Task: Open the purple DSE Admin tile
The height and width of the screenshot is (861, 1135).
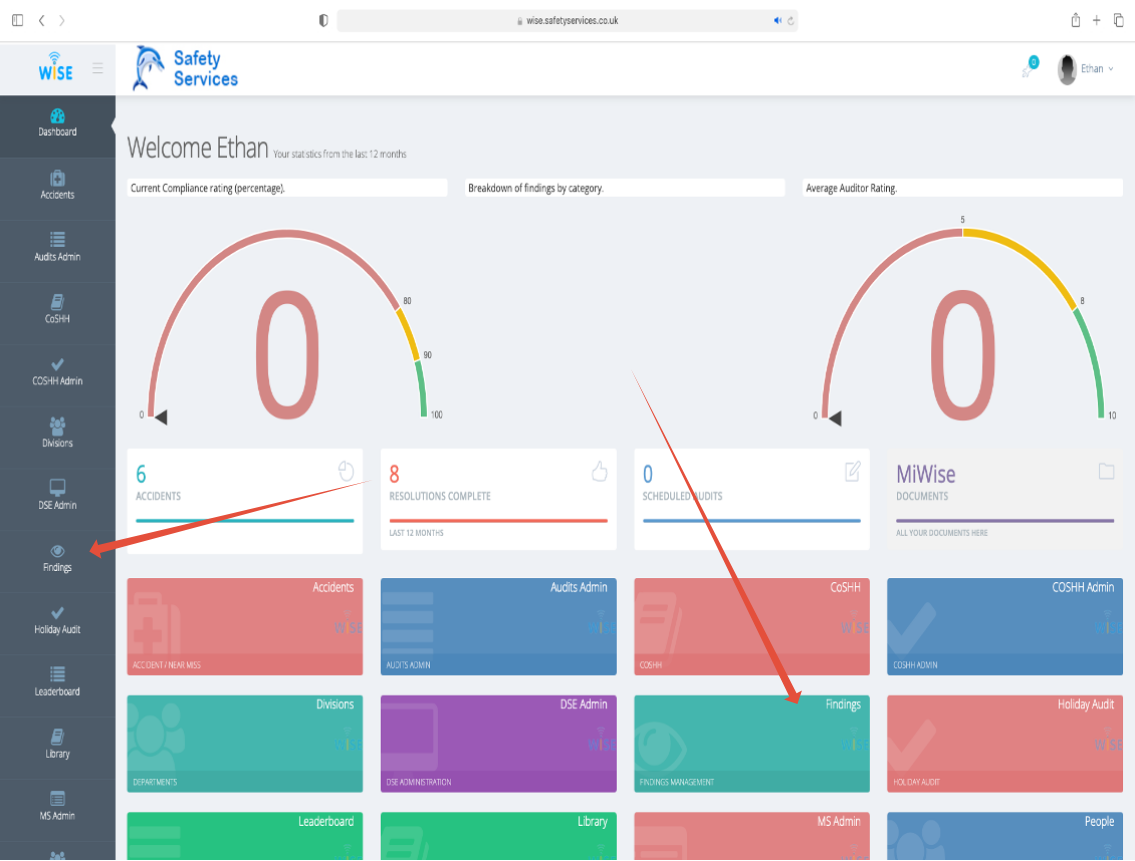Action: coord(499,744)
